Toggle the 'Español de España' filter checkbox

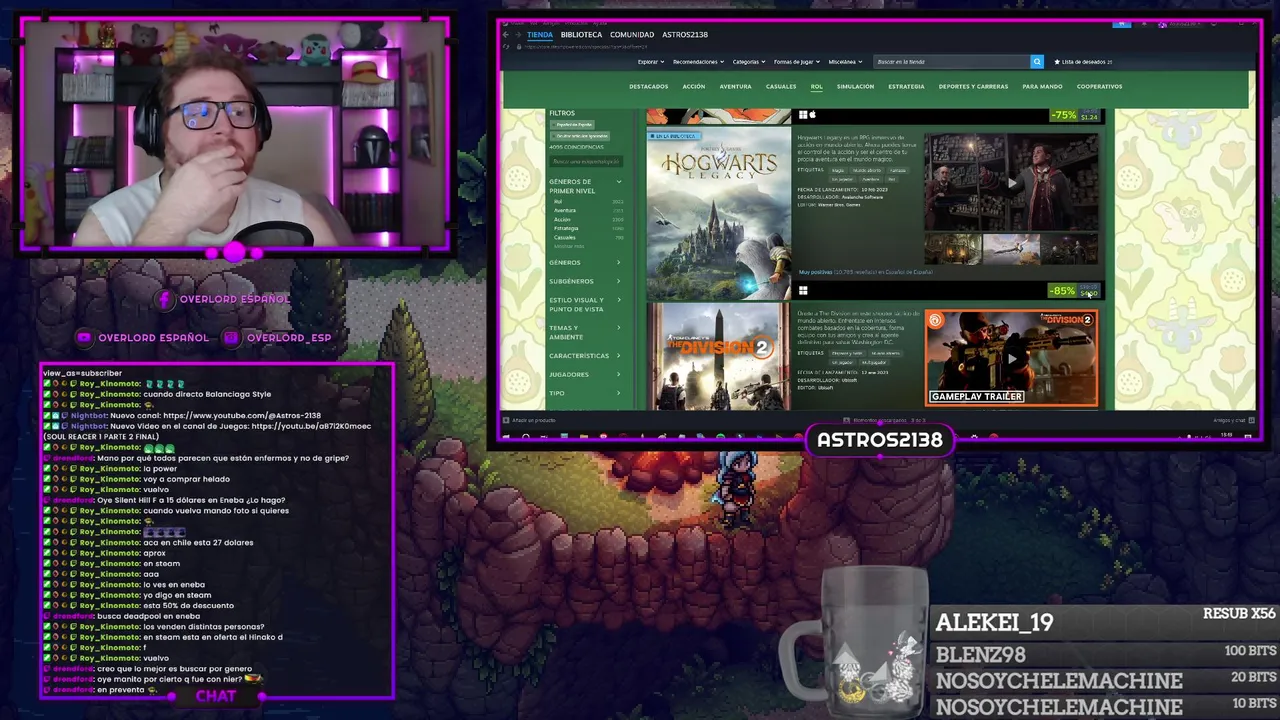pos(574,124)
